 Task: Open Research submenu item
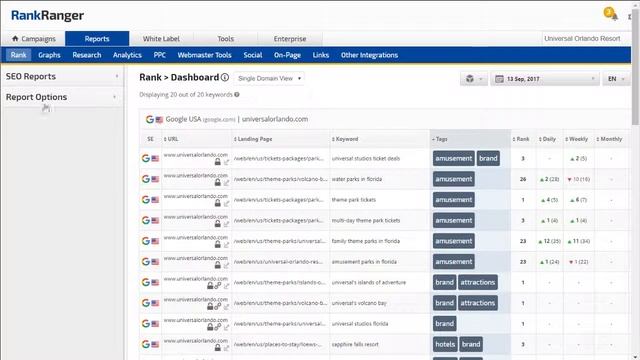[87, 55]
